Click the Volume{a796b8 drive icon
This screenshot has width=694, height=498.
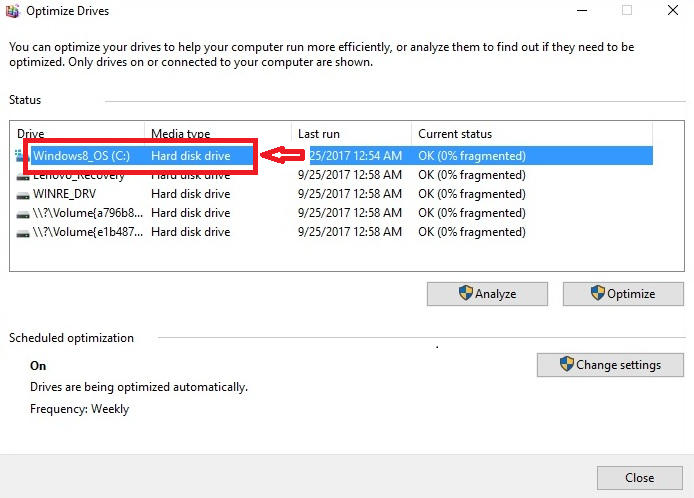23,213
